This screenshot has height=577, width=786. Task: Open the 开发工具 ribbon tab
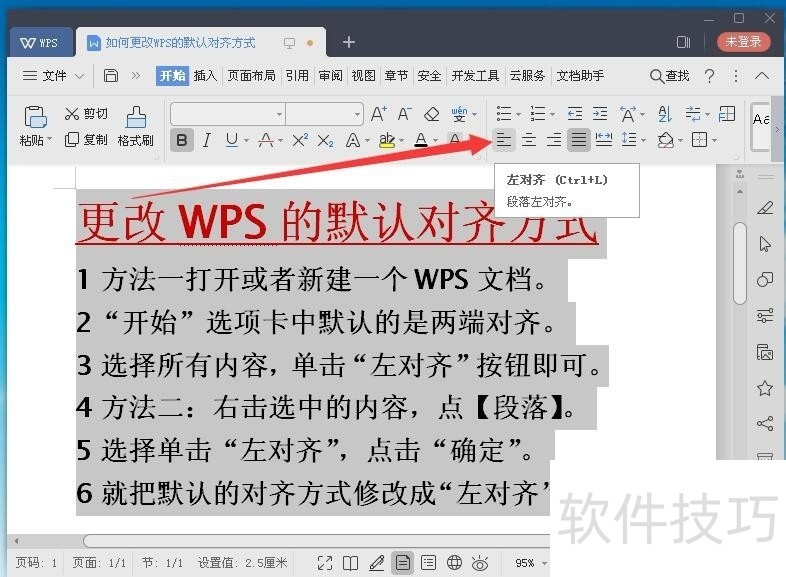pos(475,76)
